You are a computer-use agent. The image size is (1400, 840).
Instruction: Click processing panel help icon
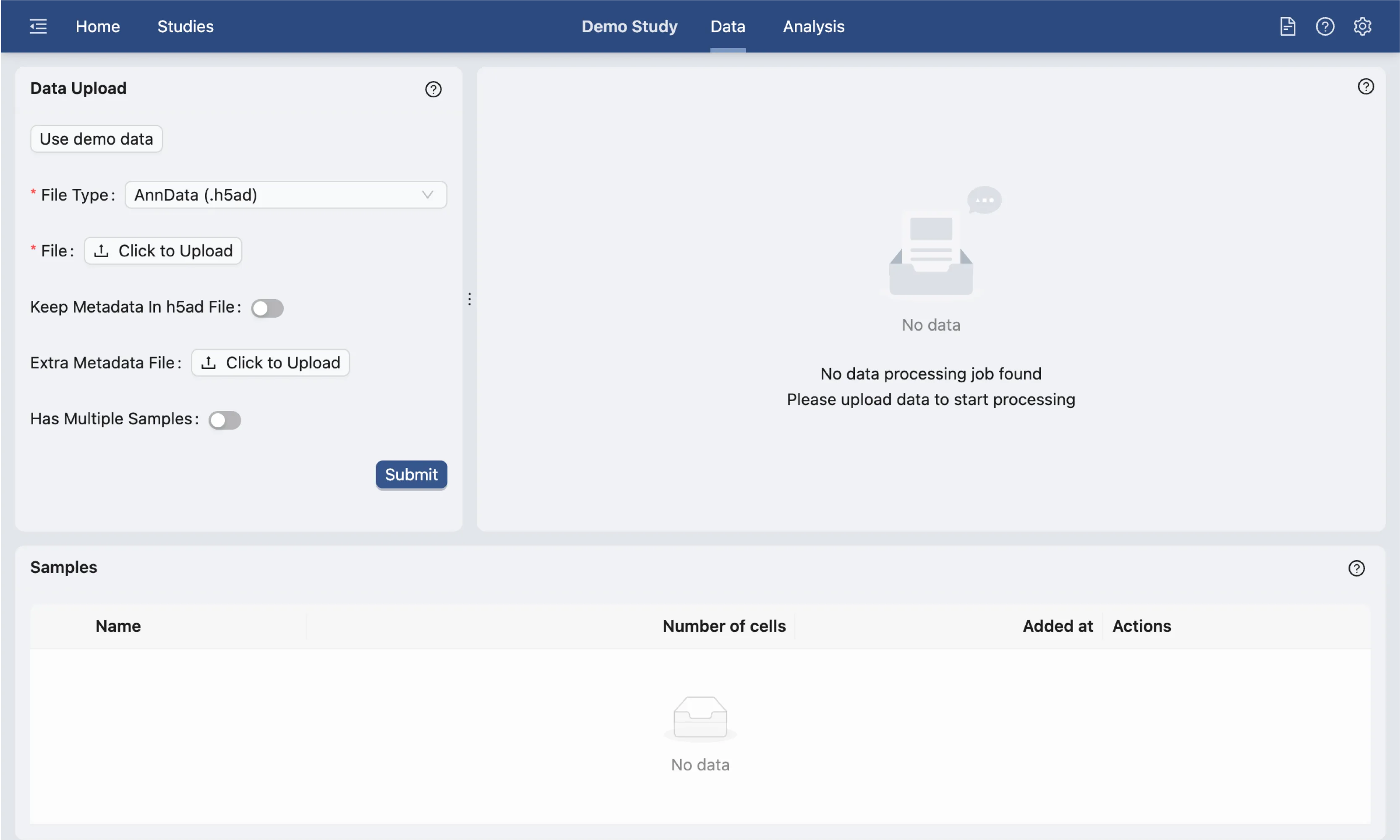pos(1366,86)
